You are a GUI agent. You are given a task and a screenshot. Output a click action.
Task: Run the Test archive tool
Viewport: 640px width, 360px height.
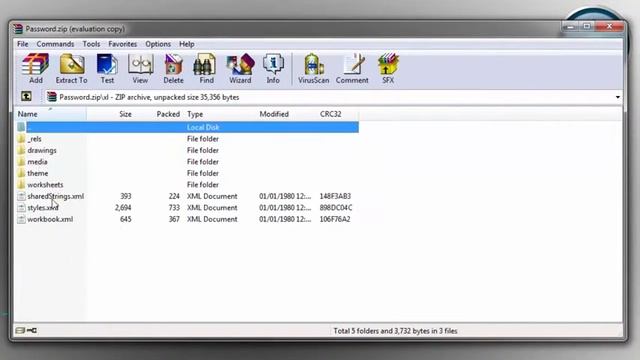click(107, 69)
